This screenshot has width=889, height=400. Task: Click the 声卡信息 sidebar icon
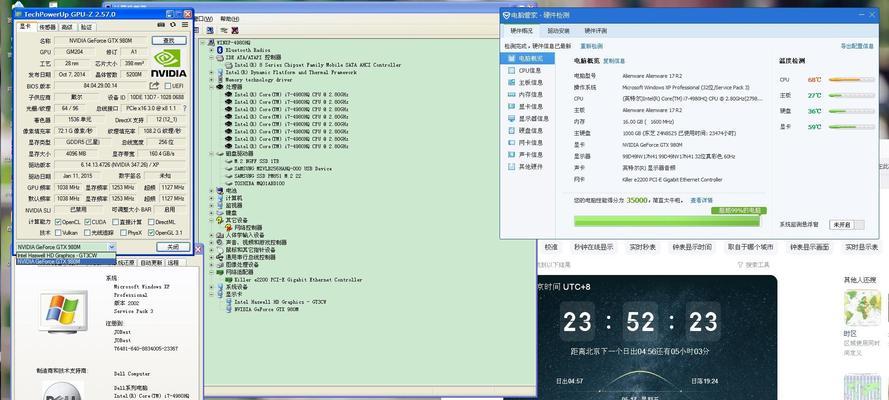[511, 155]
